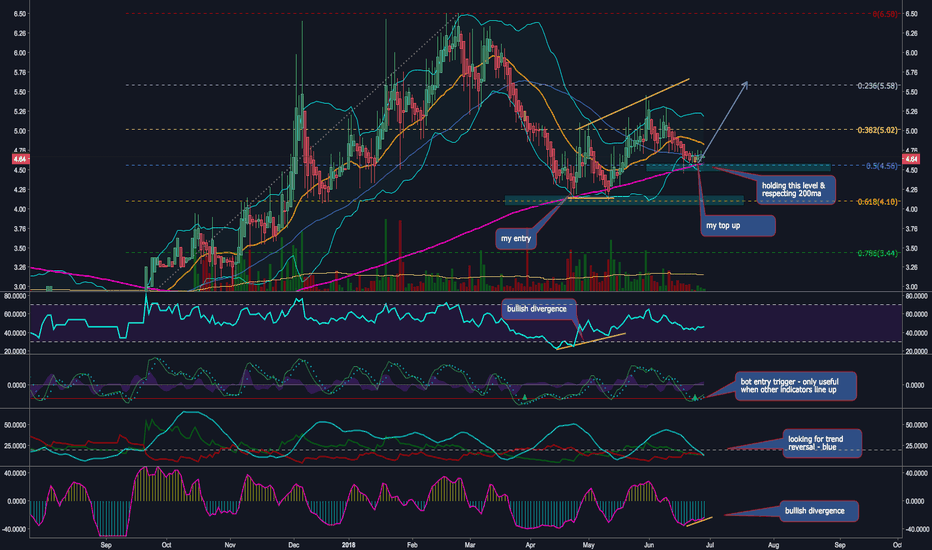Click the green trigger arrow near April in oscillator pane

pyautogui.click(x=525, y=397)
